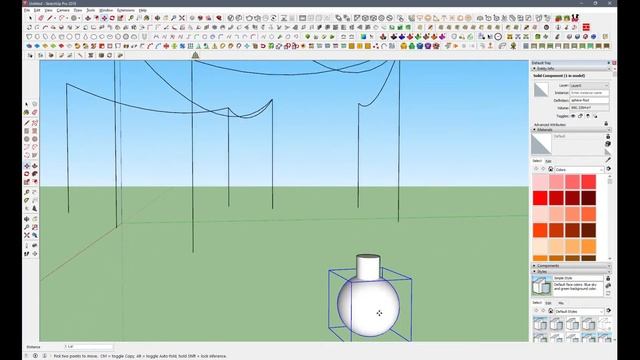This screenshot has height=360, width=640.
Task: Activate the Orbit tool in left palette
Action: click(x=27, y=219)
